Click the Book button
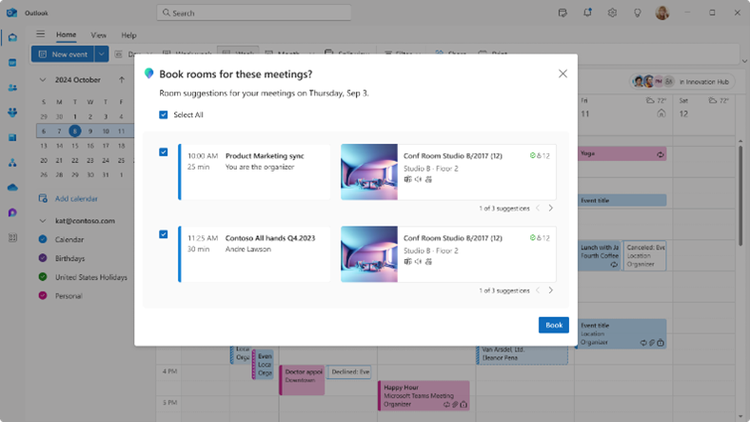Viewport: 750px width, 422px height. click(x=553, y=325)
